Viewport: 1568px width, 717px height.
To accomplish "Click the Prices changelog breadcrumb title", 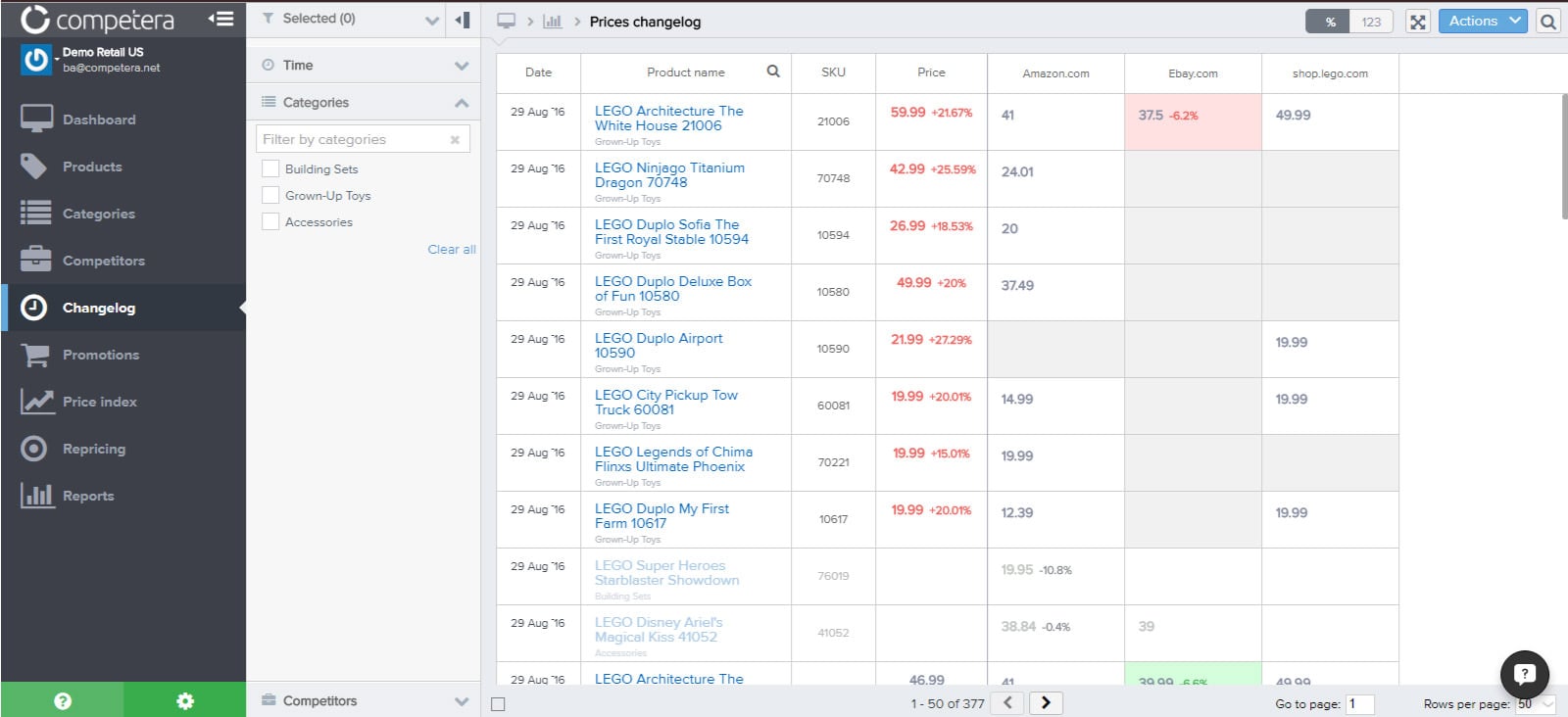I will [645, 22].
